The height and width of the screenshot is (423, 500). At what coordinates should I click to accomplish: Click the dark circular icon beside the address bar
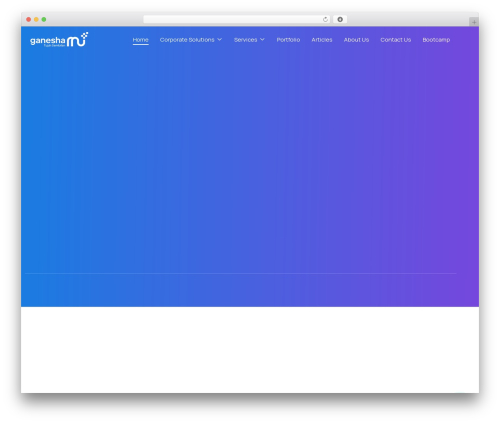(340, 20)
